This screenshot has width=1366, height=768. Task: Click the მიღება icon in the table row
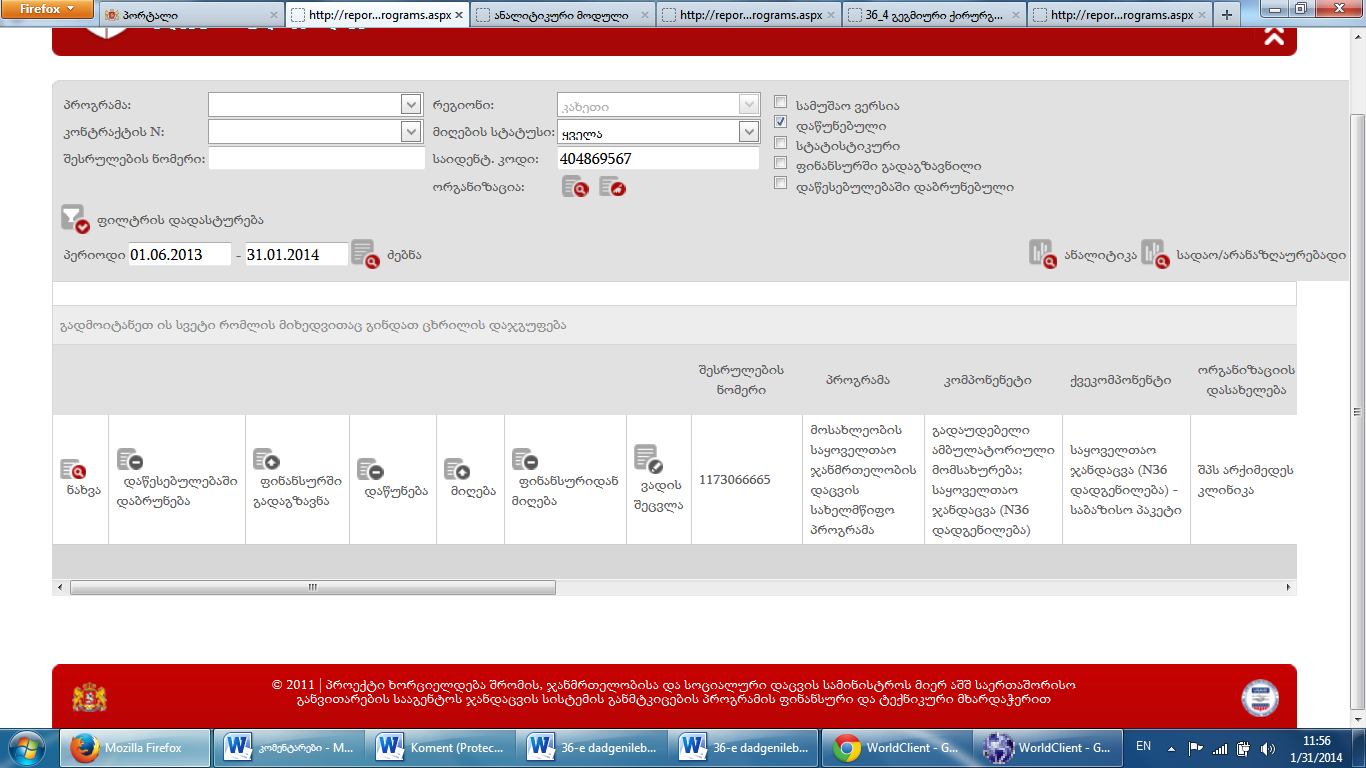pyautogui.click(x=457, y=470)
